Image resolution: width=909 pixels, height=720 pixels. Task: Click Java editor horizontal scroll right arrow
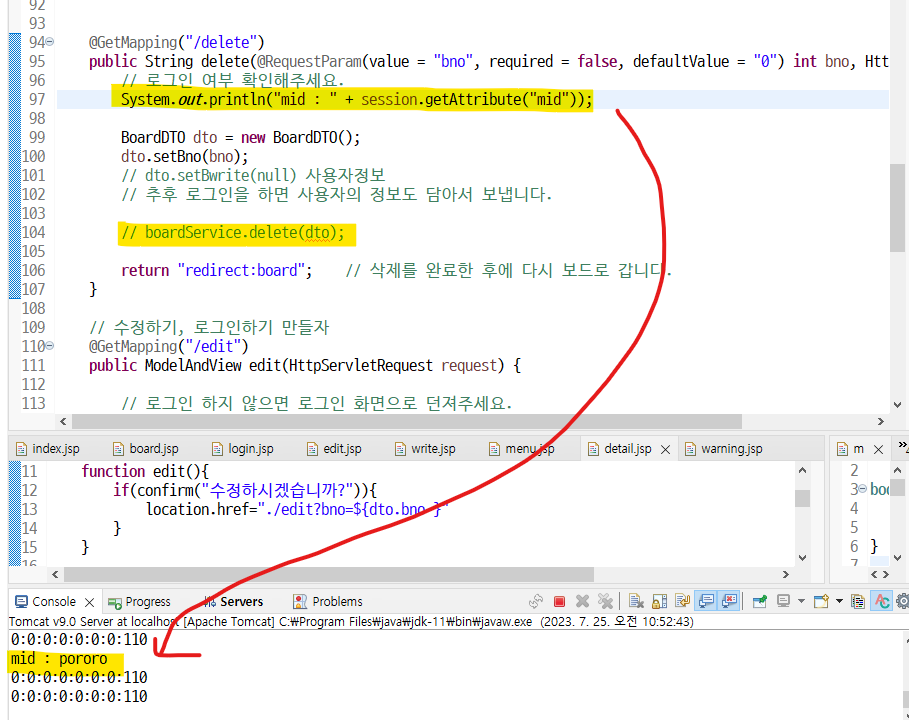point(881,421)
